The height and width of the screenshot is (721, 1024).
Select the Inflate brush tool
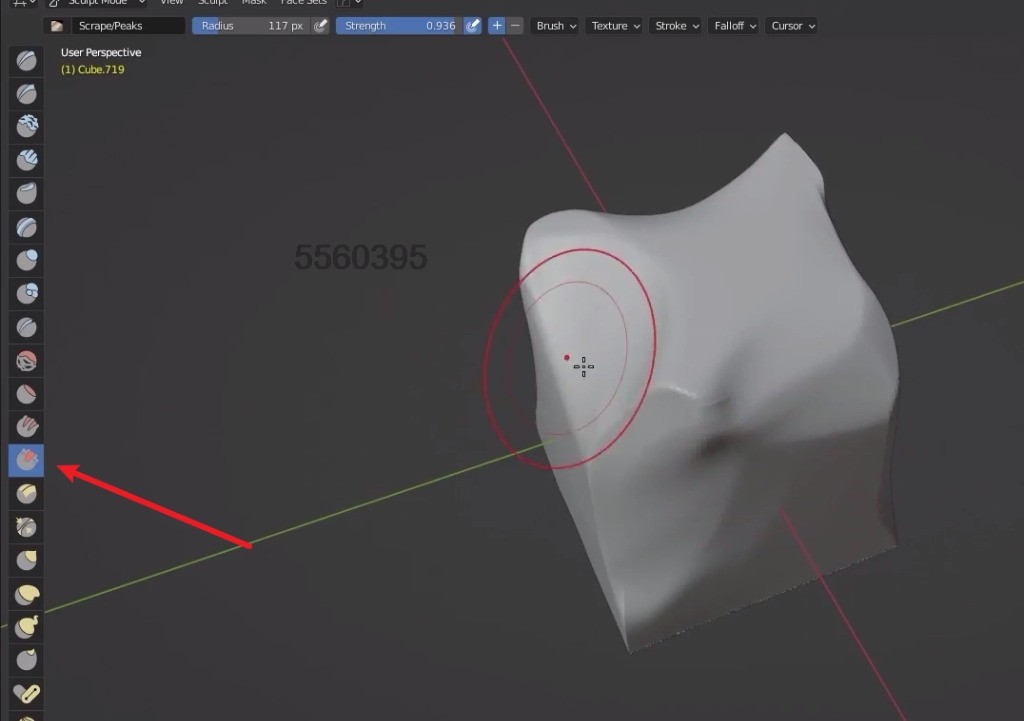(26, 261)
